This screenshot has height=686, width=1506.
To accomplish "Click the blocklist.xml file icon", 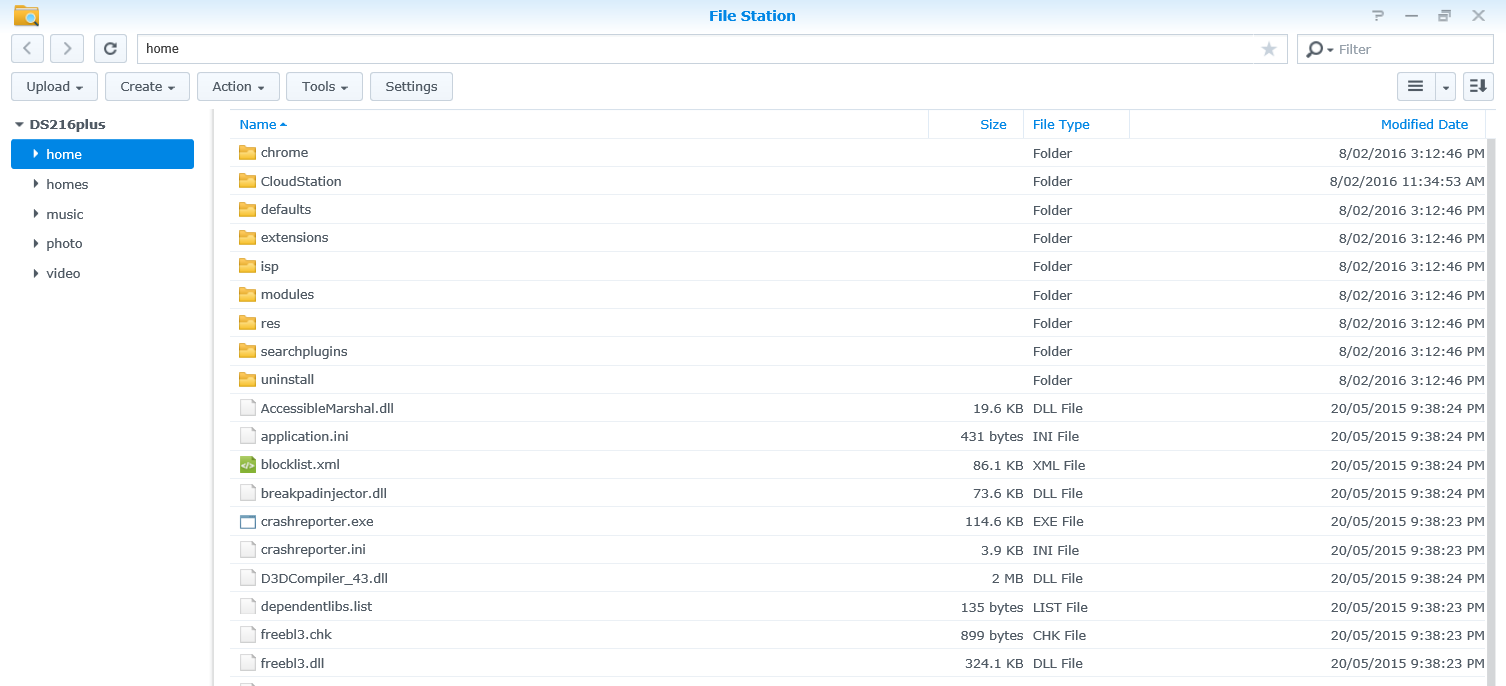I will coord(246,464).
